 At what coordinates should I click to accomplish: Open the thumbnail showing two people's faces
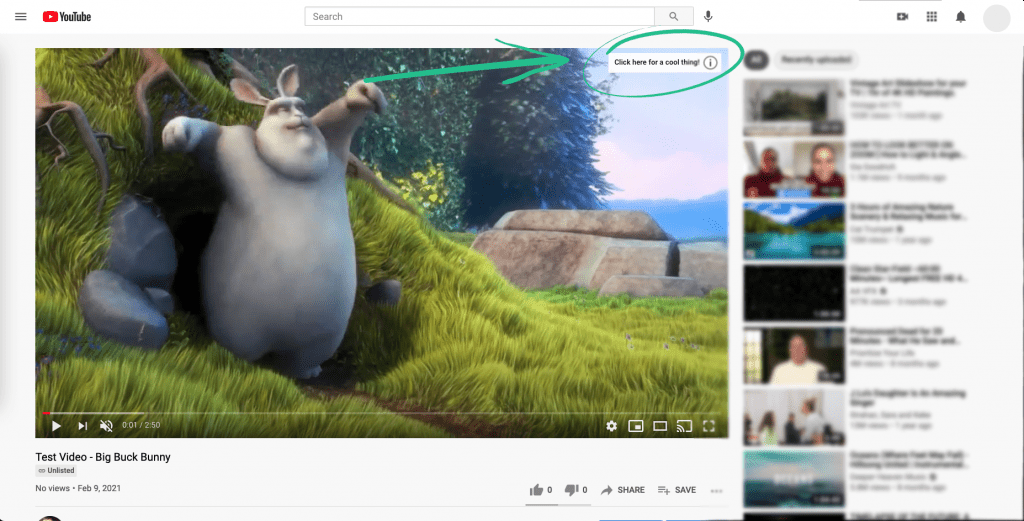pos(794,169)
